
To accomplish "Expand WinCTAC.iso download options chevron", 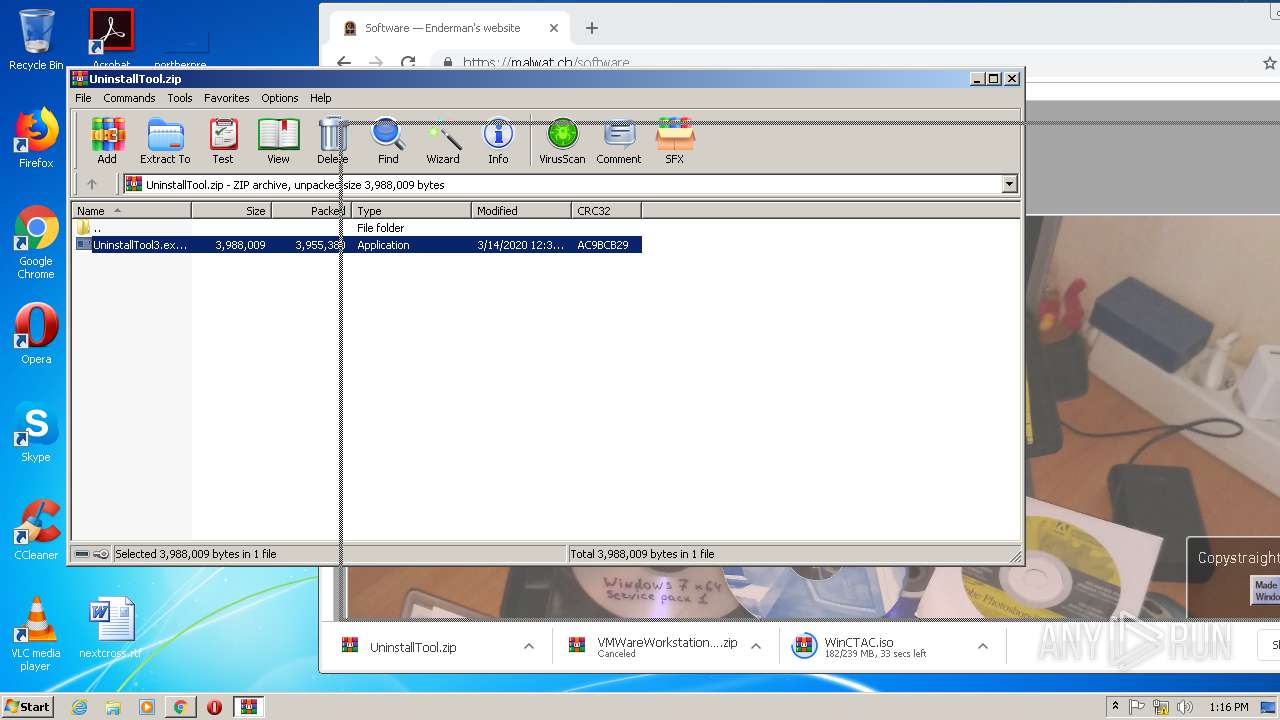I will pyautogui.click(x=983, y=647).
